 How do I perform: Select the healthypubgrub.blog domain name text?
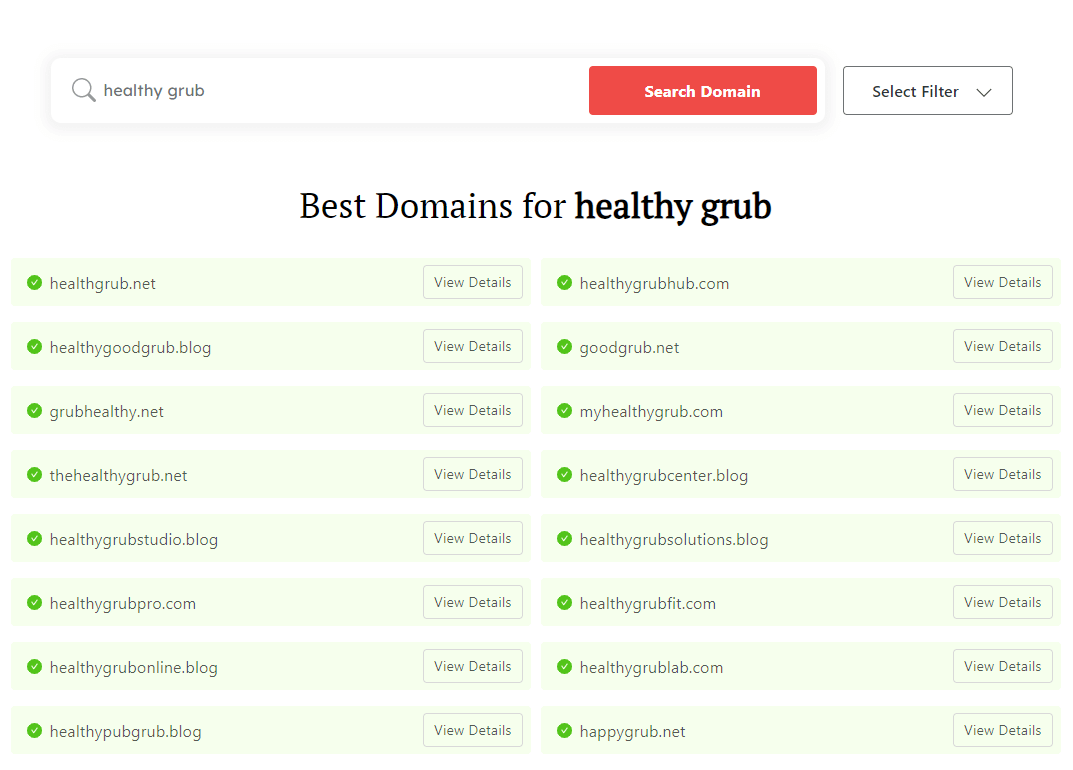point(125,732)
